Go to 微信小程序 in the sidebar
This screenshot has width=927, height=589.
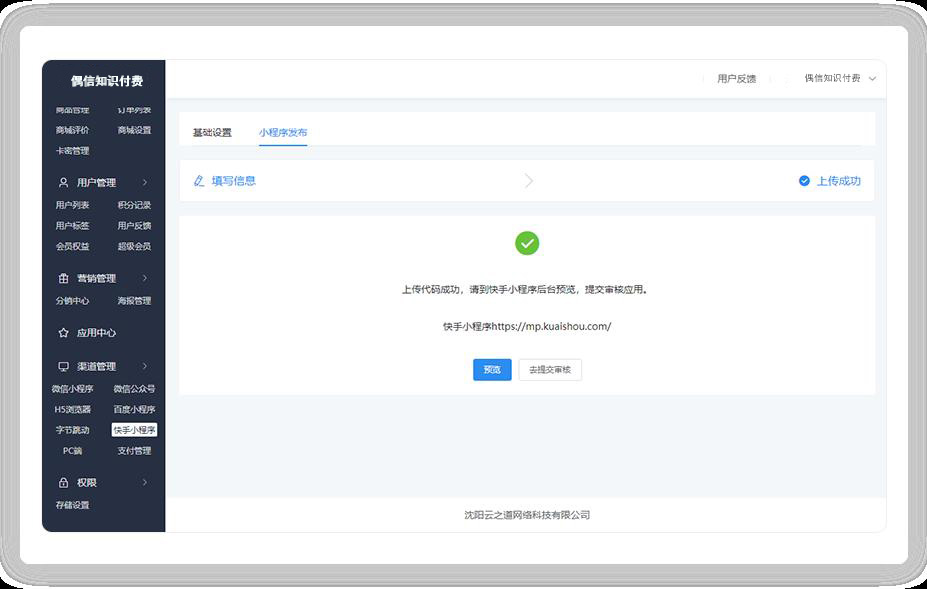coord(73,389)
